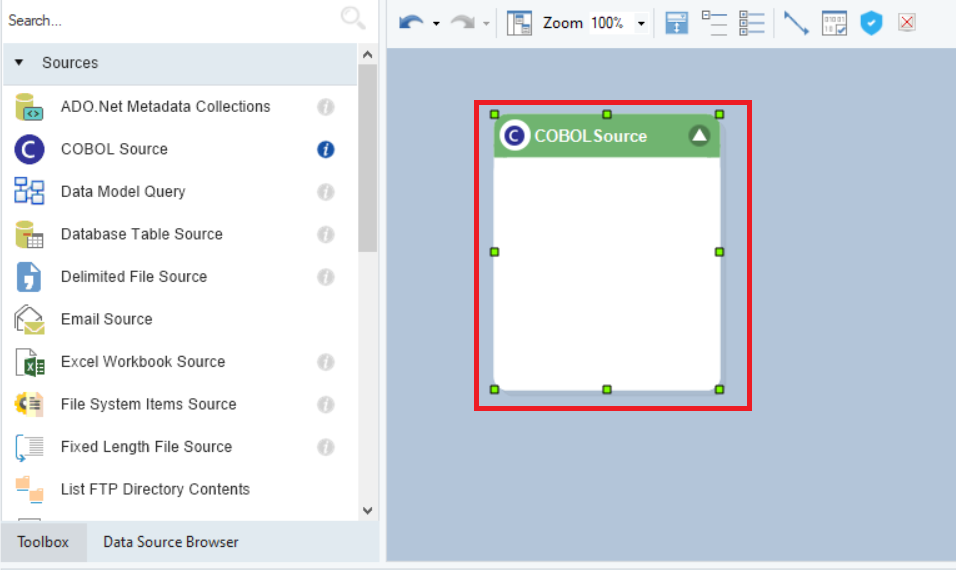Viewport: 956px width, 570px height.
Task: Click the toolbox scrollbar down arrow
Action: pos(367,511)
